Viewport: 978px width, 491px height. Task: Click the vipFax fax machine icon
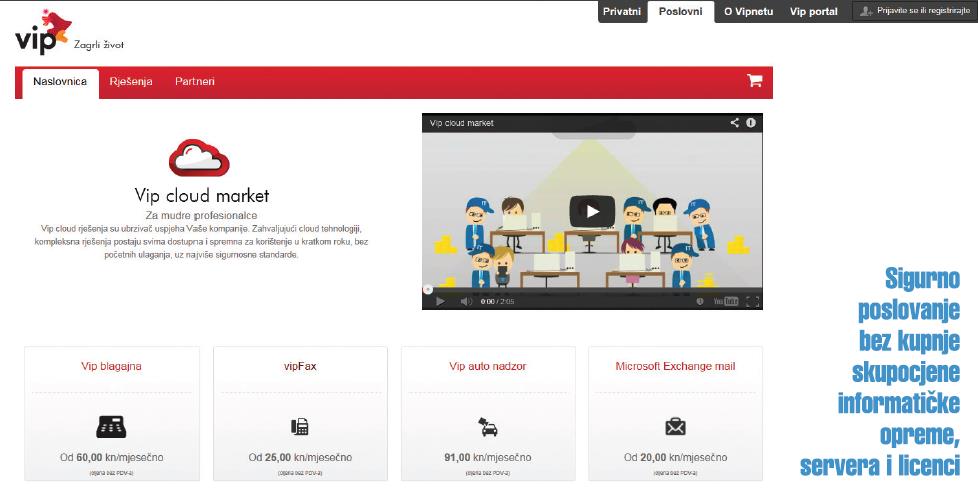(299, 426)
